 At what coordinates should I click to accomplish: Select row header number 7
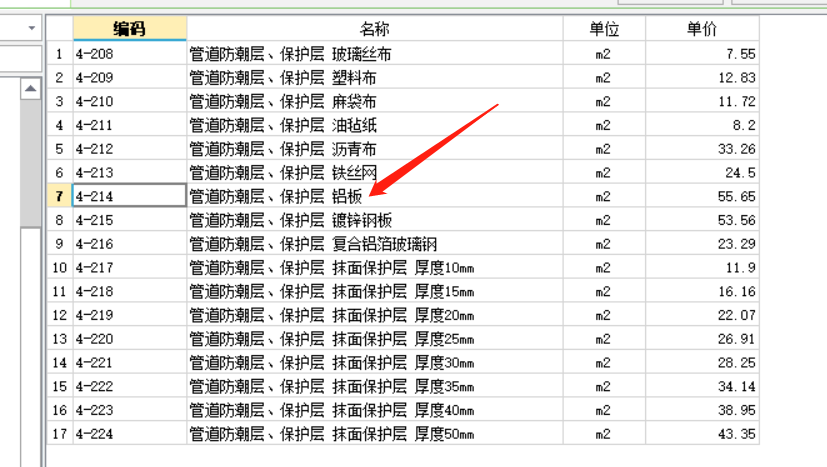pyautogui.click(x=60, y=196)
